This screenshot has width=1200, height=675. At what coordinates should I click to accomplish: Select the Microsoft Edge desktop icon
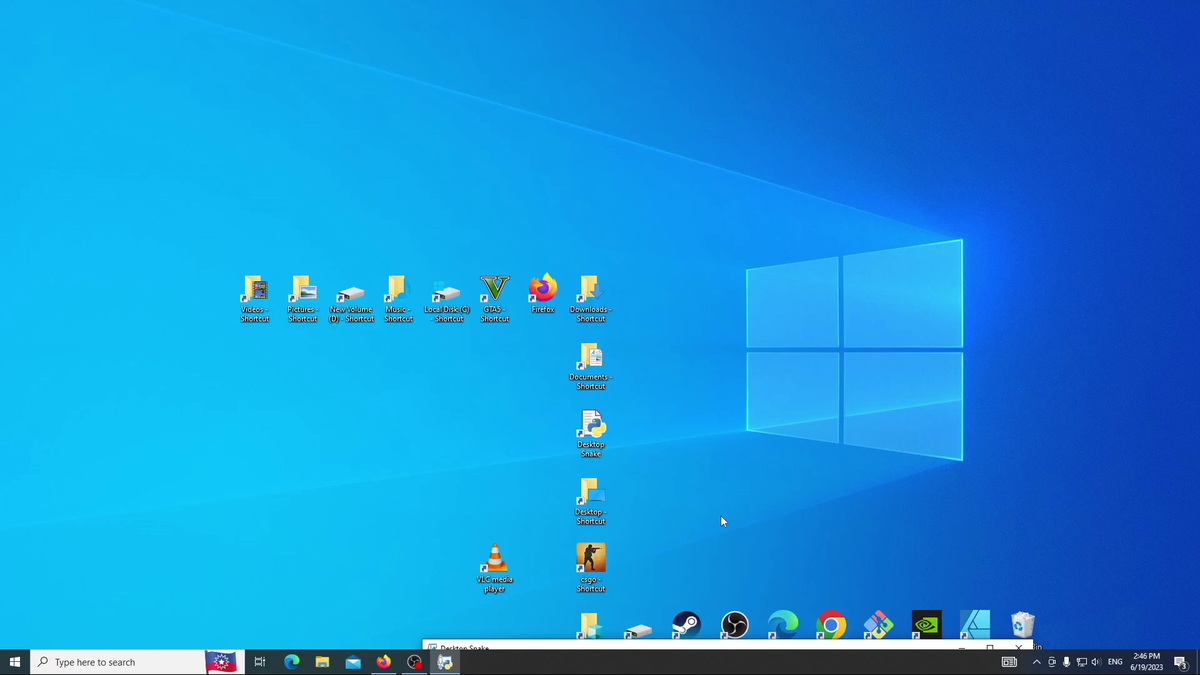point(782,625)
